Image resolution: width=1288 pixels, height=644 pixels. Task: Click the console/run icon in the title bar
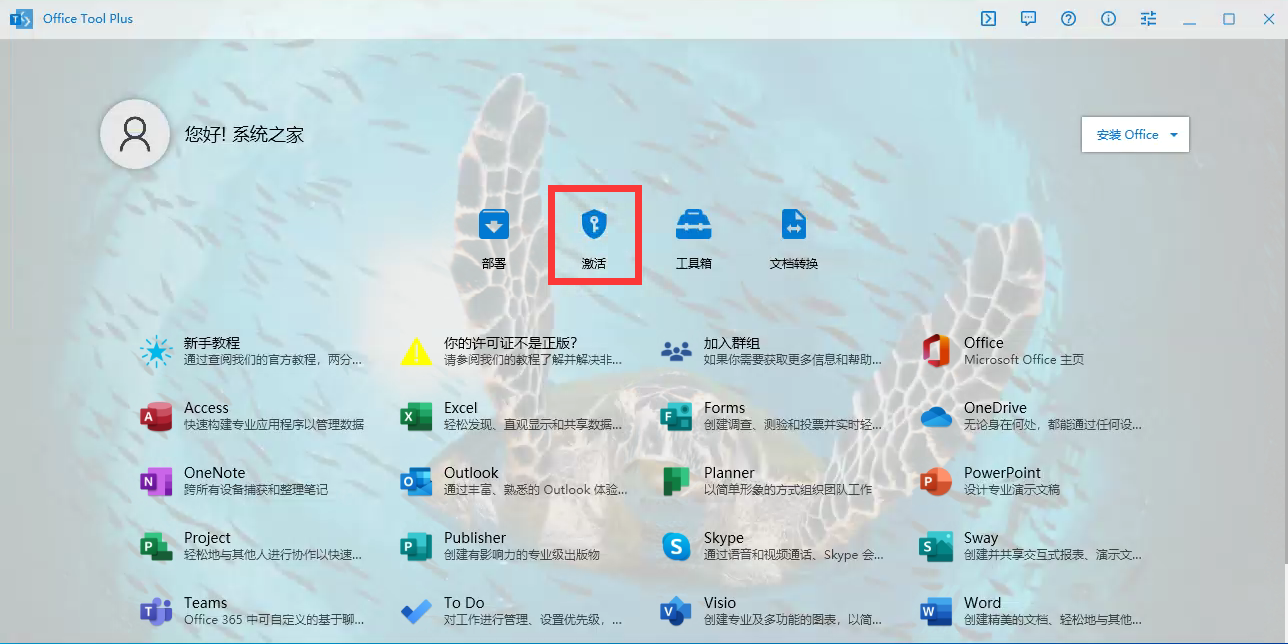[988, 18]
